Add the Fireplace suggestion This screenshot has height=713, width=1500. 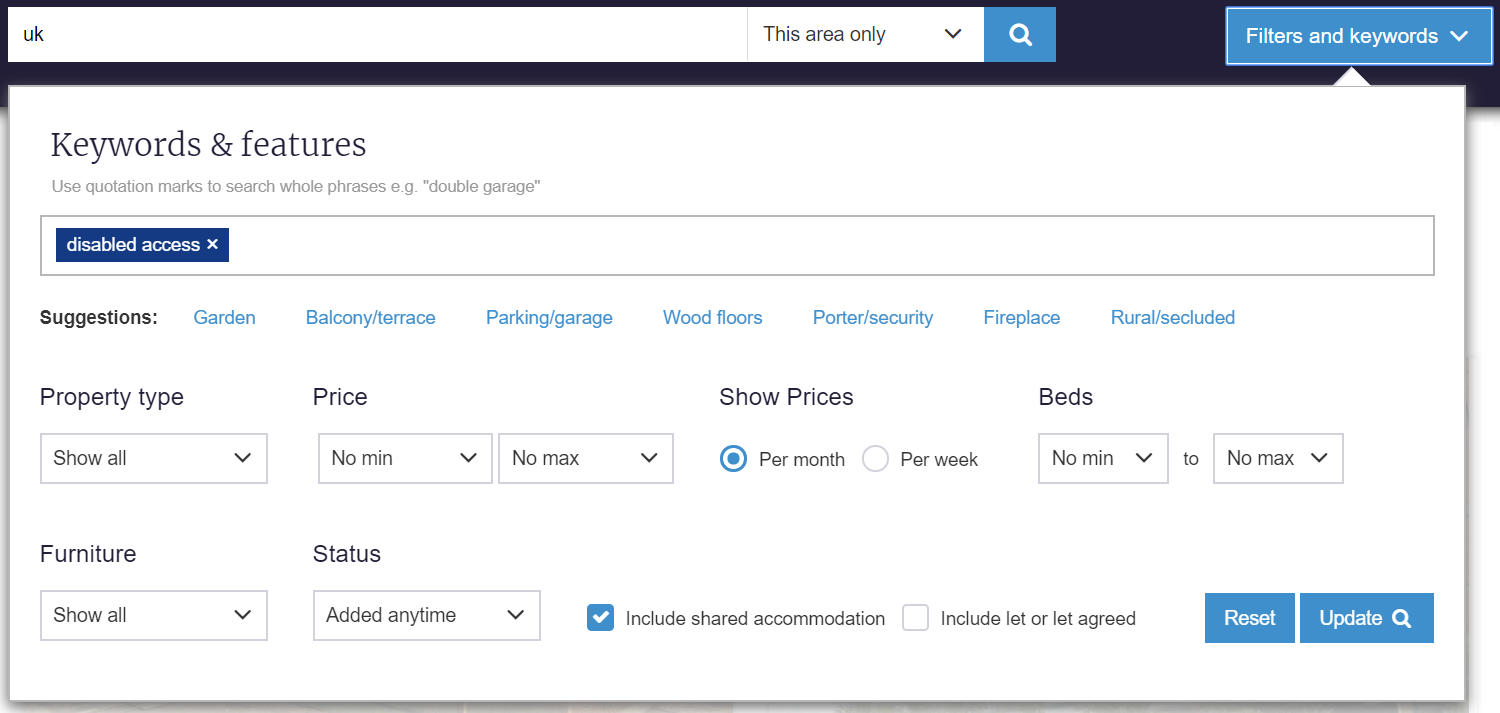1021,318
